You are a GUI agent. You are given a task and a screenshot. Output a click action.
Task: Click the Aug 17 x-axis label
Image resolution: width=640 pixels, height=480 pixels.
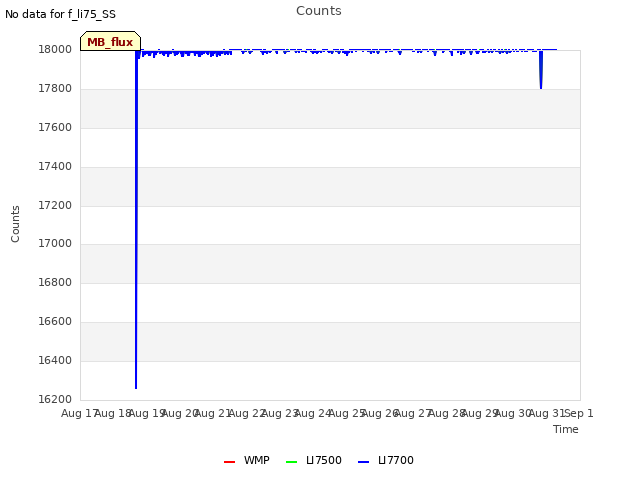79,413
